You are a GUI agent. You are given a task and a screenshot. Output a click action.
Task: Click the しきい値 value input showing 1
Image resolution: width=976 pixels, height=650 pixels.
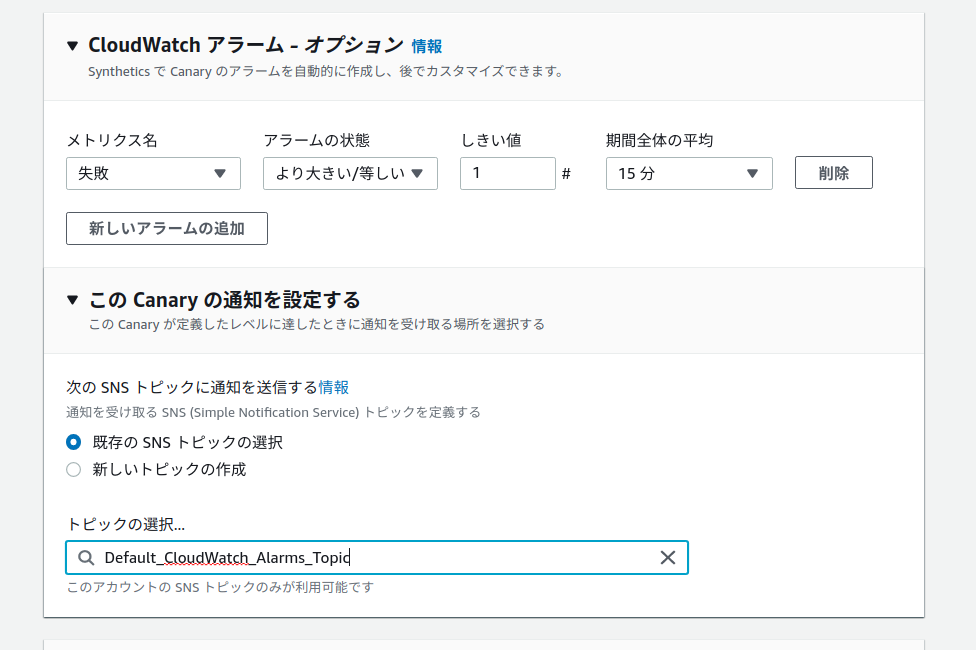pos(507,173)
